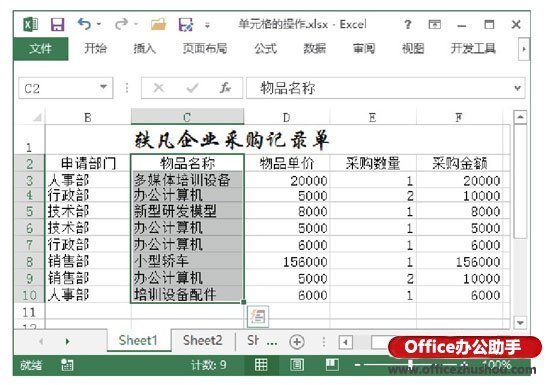Click the Redo arrow icon
The height and width of the screenshot is (385, 550).
pyautogui.click(x=121, y=24)
